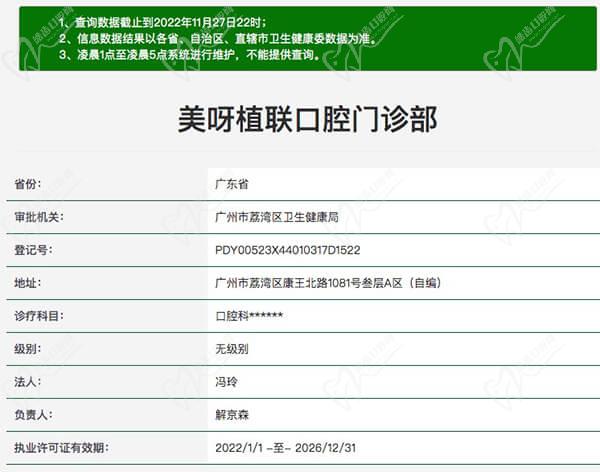Select the value 口腔科******

(x=249, y=316)
